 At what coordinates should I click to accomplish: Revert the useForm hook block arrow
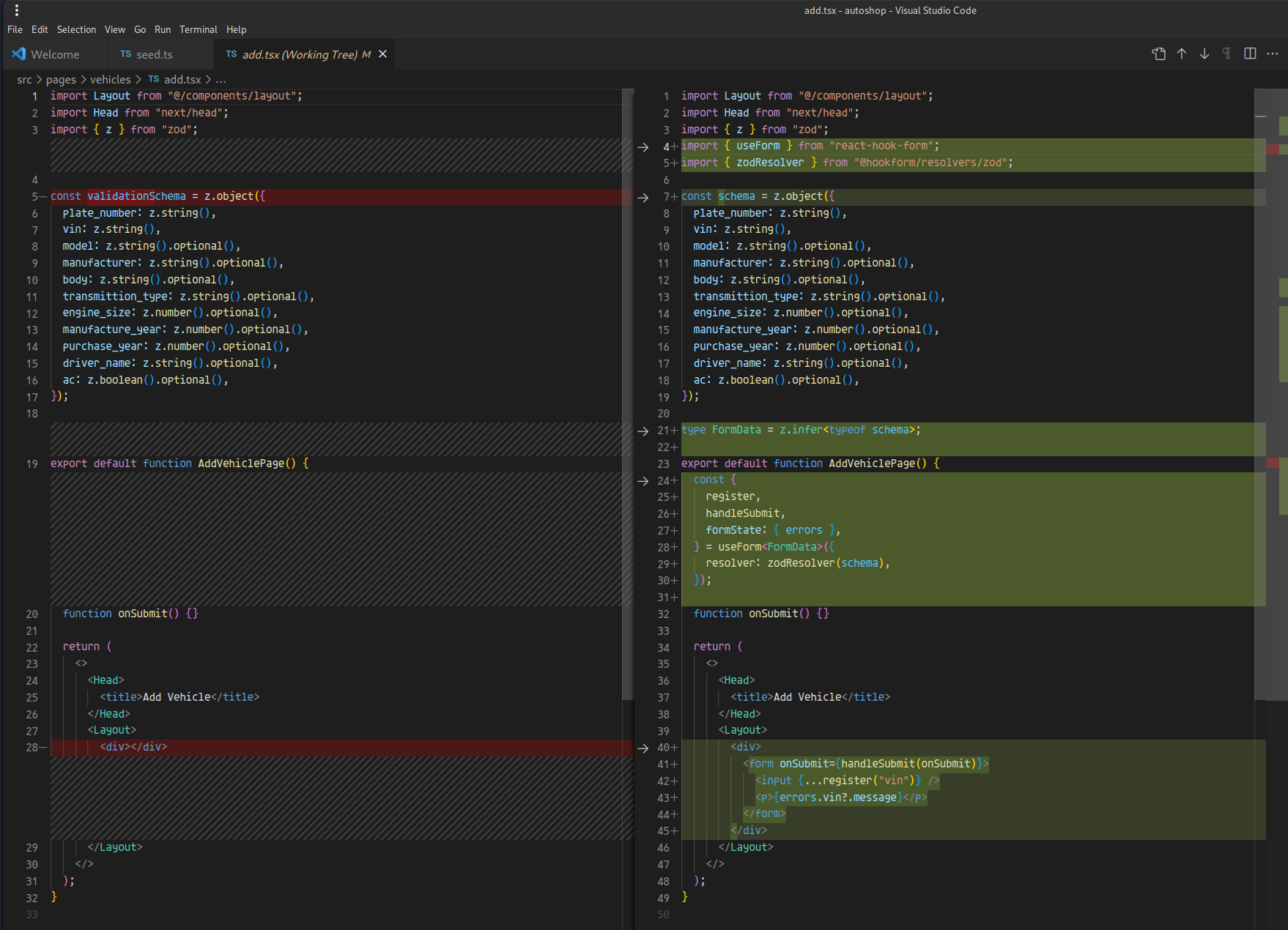coord(643,481)
